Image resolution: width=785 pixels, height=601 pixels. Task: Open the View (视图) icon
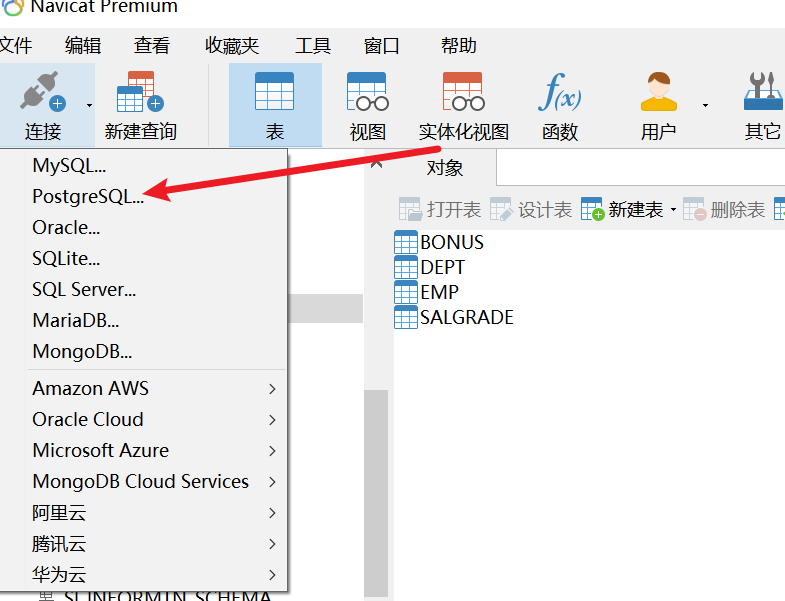click(x=367, y=93)
